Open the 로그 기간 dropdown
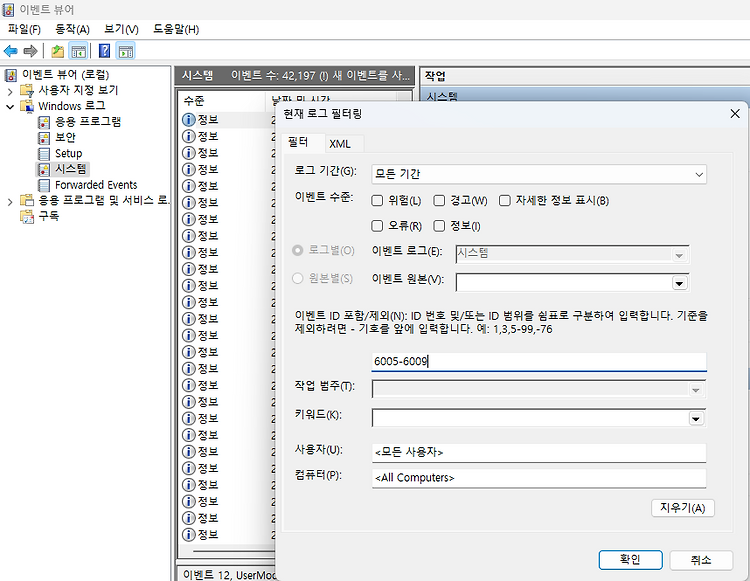Image resolution: width=750 pixels, height=581 pixels. click(539, 175)
